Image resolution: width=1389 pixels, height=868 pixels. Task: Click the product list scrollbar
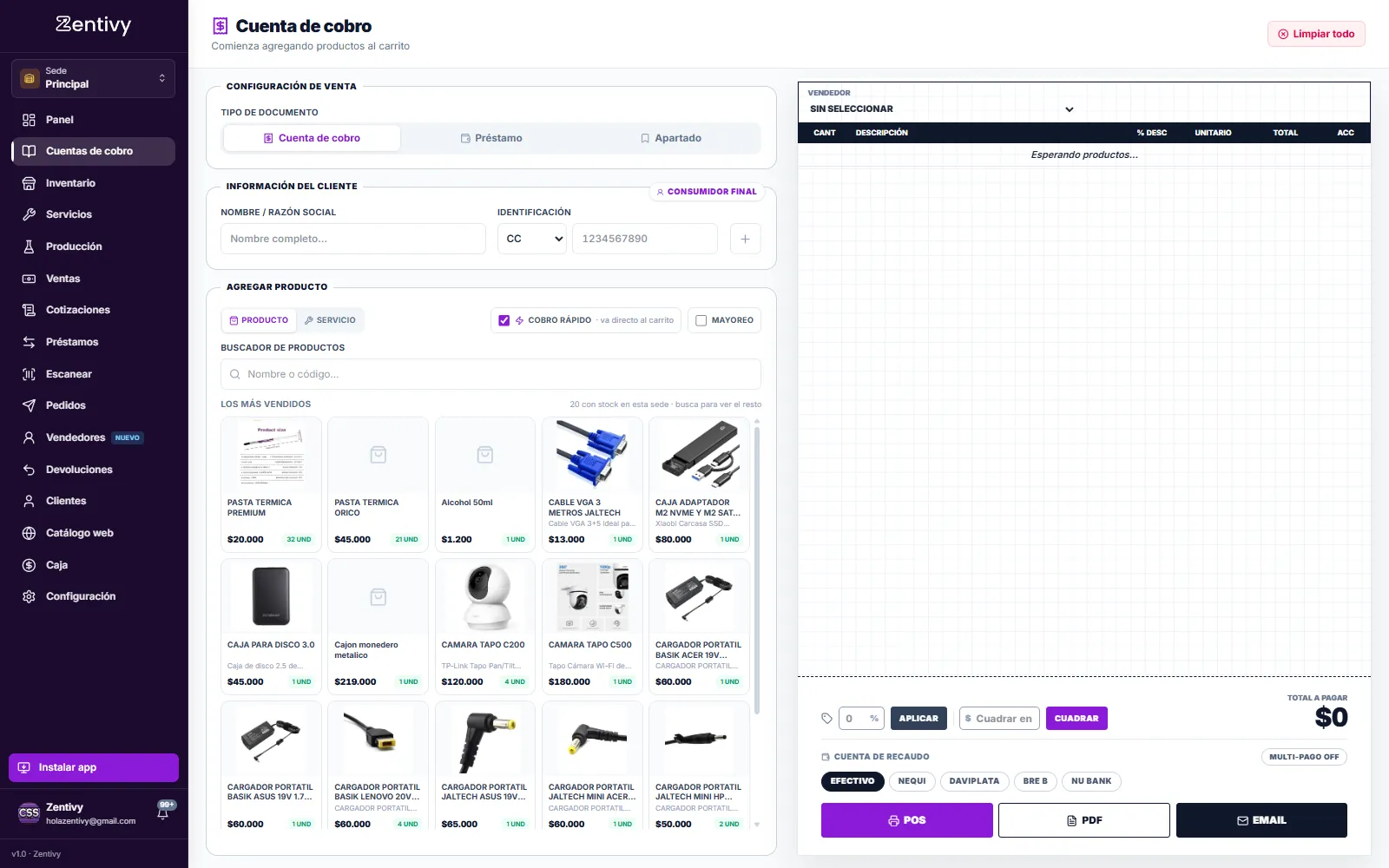click(757, 569)
